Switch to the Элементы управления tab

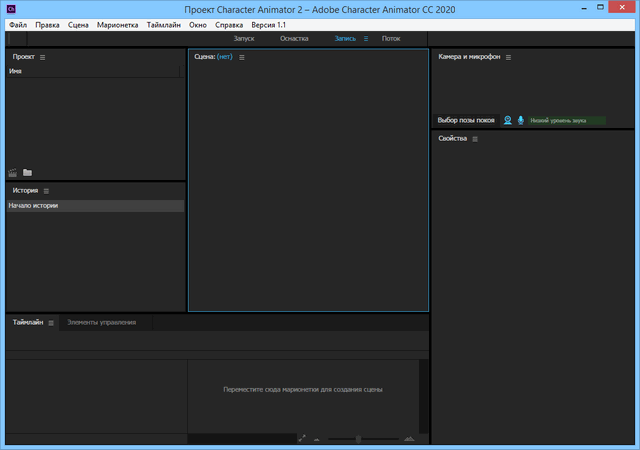pos(101,323)
